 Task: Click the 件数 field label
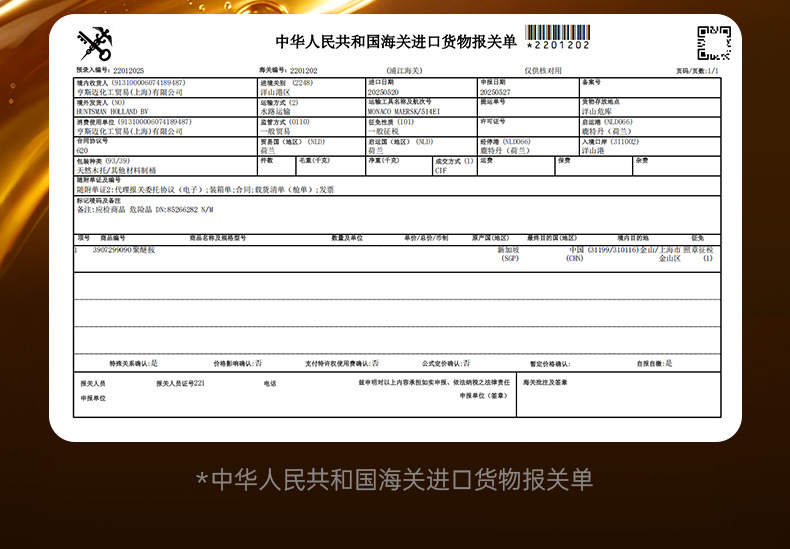pos(267,160)
